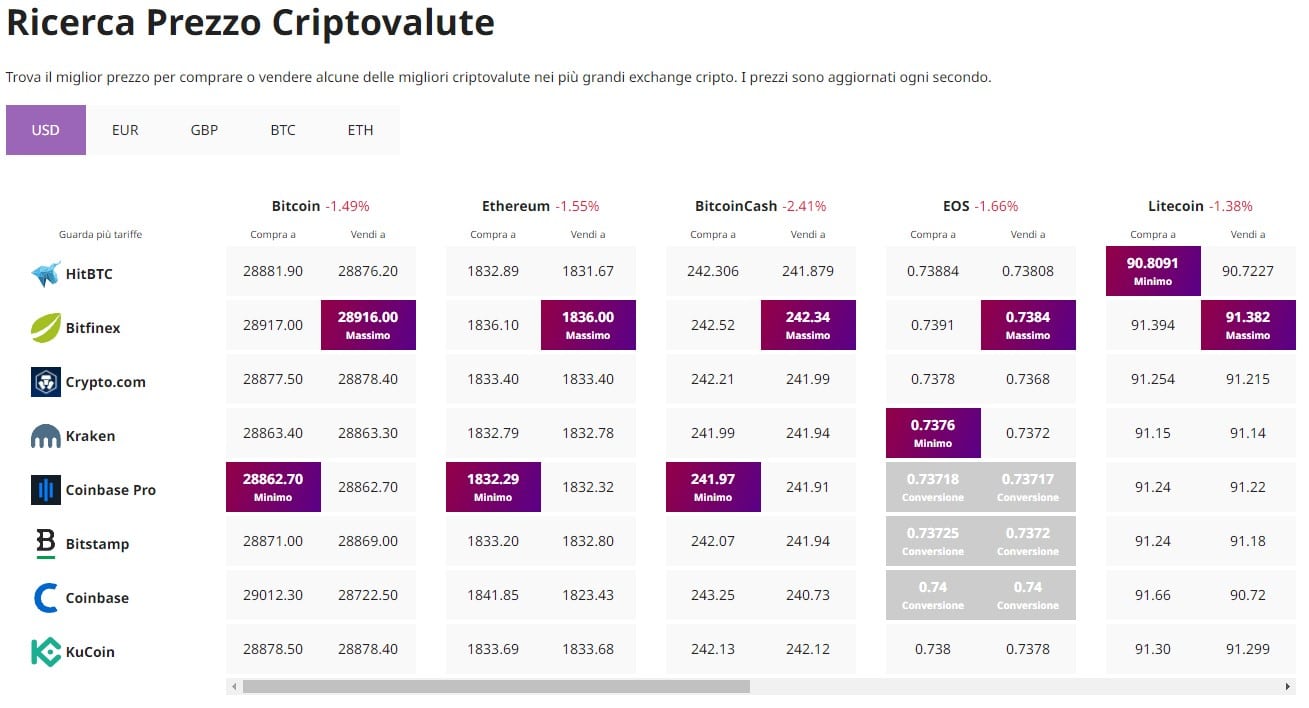This screenshot has width=1309, height=708.
Task: Click Coinbase Pro Bitcoin Minimo price 28862.70
Action: point(273,487)
